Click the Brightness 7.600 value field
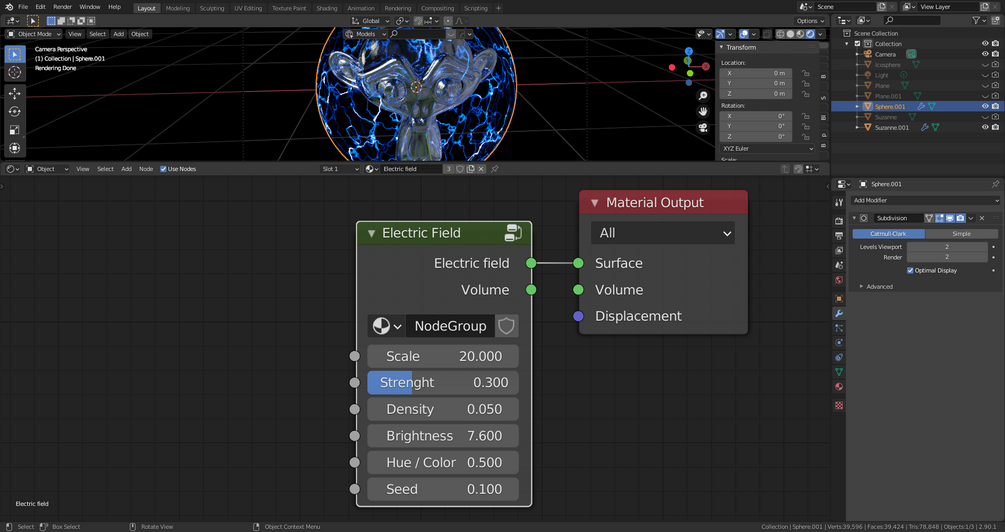This screenshot has width=1005, height=532. [443, 436]
